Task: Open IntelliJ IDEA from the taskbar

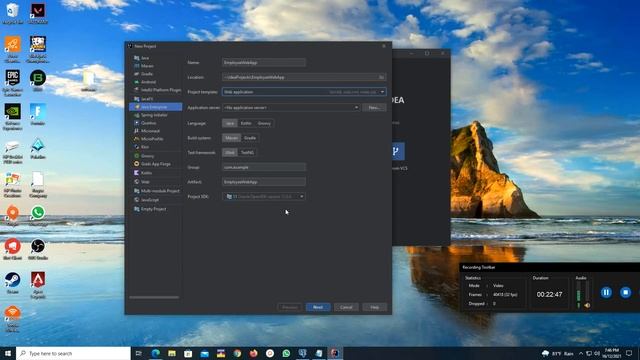Action: [335, 353]
